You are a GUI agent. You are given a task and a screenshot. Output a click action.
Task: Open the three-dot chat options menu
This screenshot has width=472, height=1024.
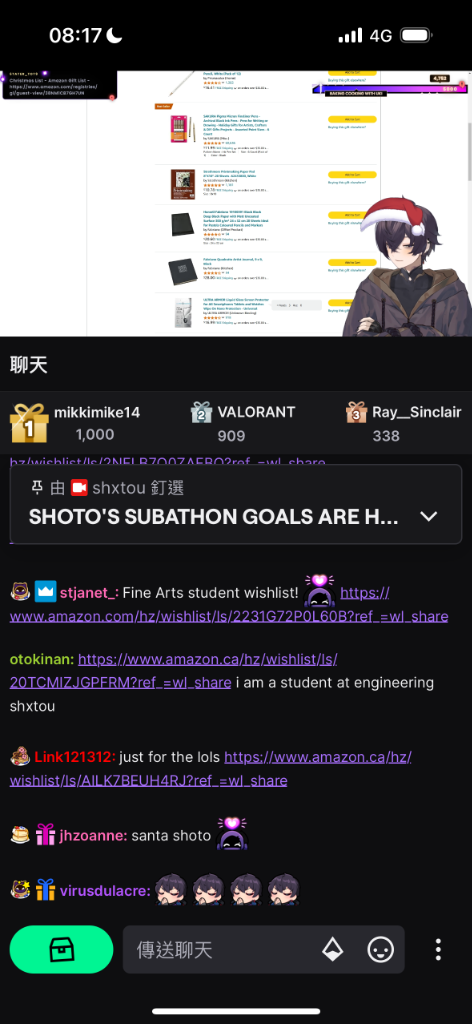click(x=439, y=949)
